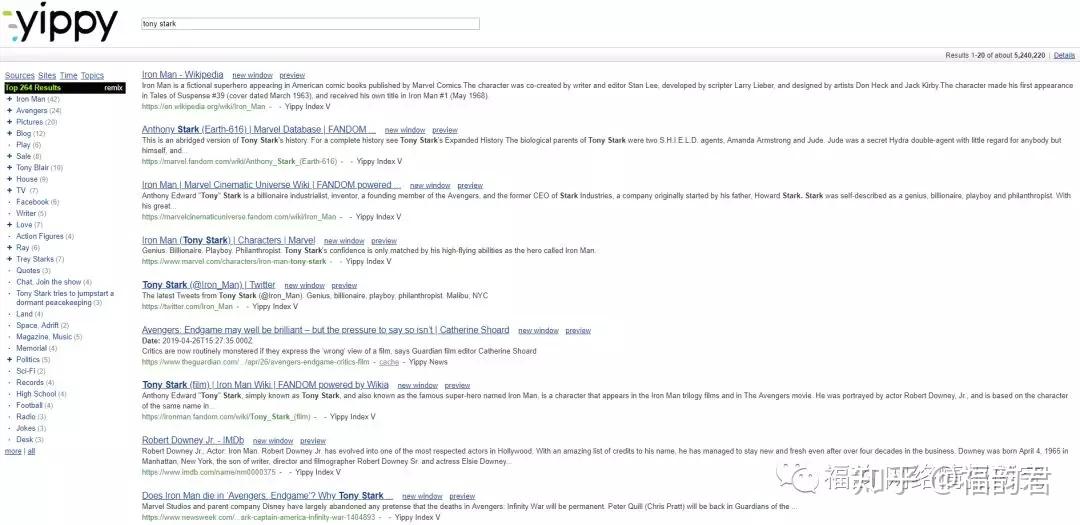The height and width of the screenshot is (525, 1080).
Task: Expand the Trey Starks cluster plus sign
Action: tap(9, 259)
